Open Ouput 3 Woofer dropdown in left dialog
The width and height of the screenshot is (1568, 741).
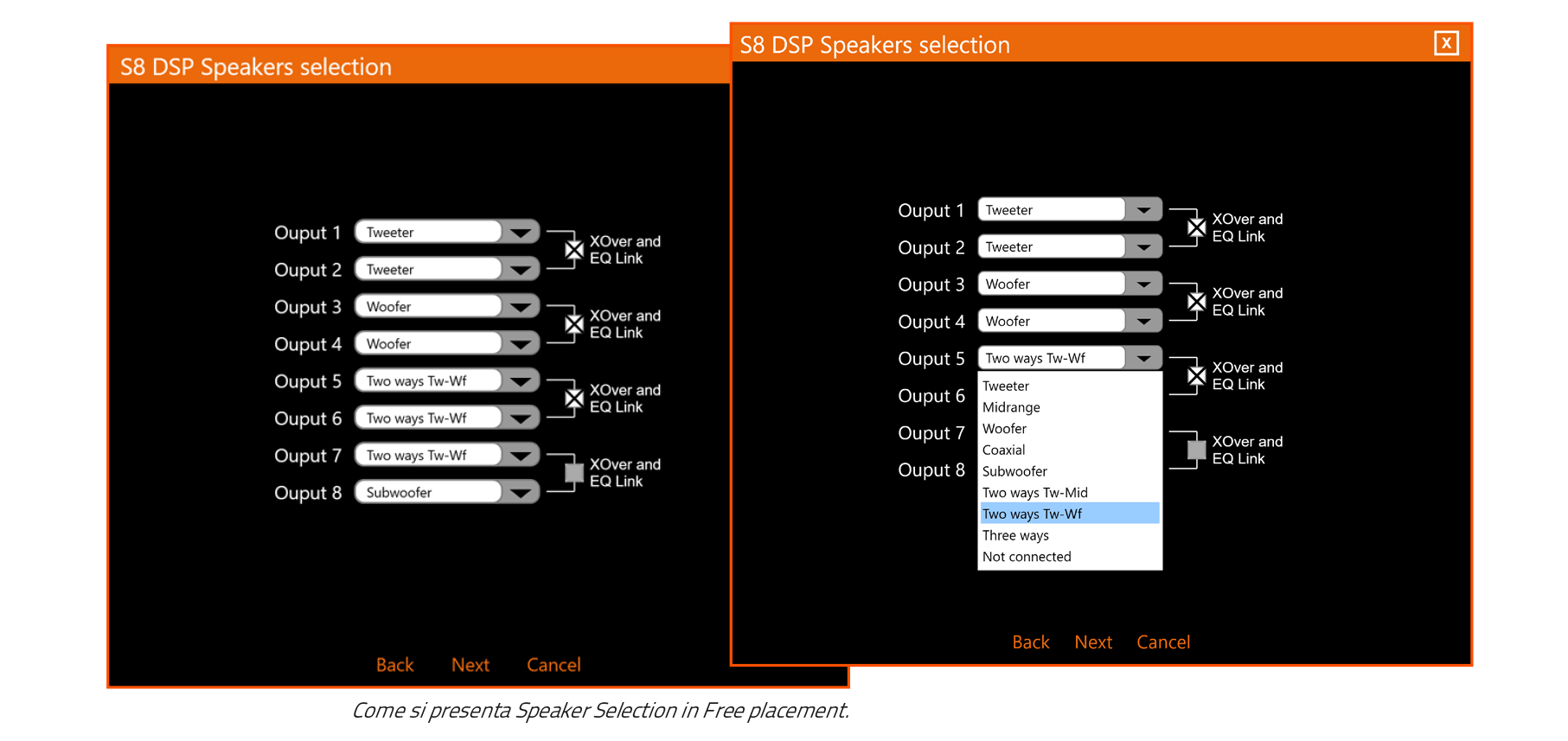(x=520, y=307)
